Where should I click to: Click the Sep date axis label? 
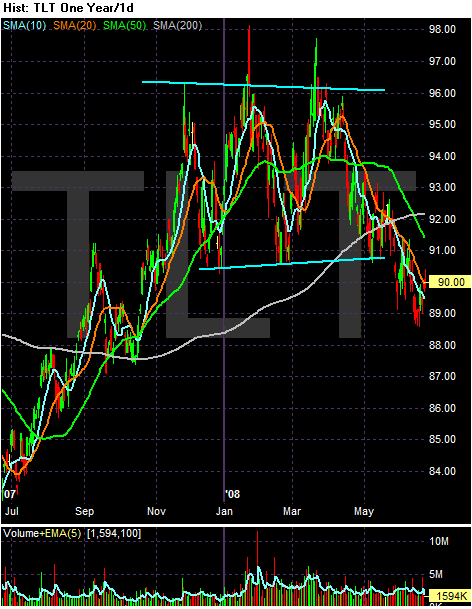[84, 511]
